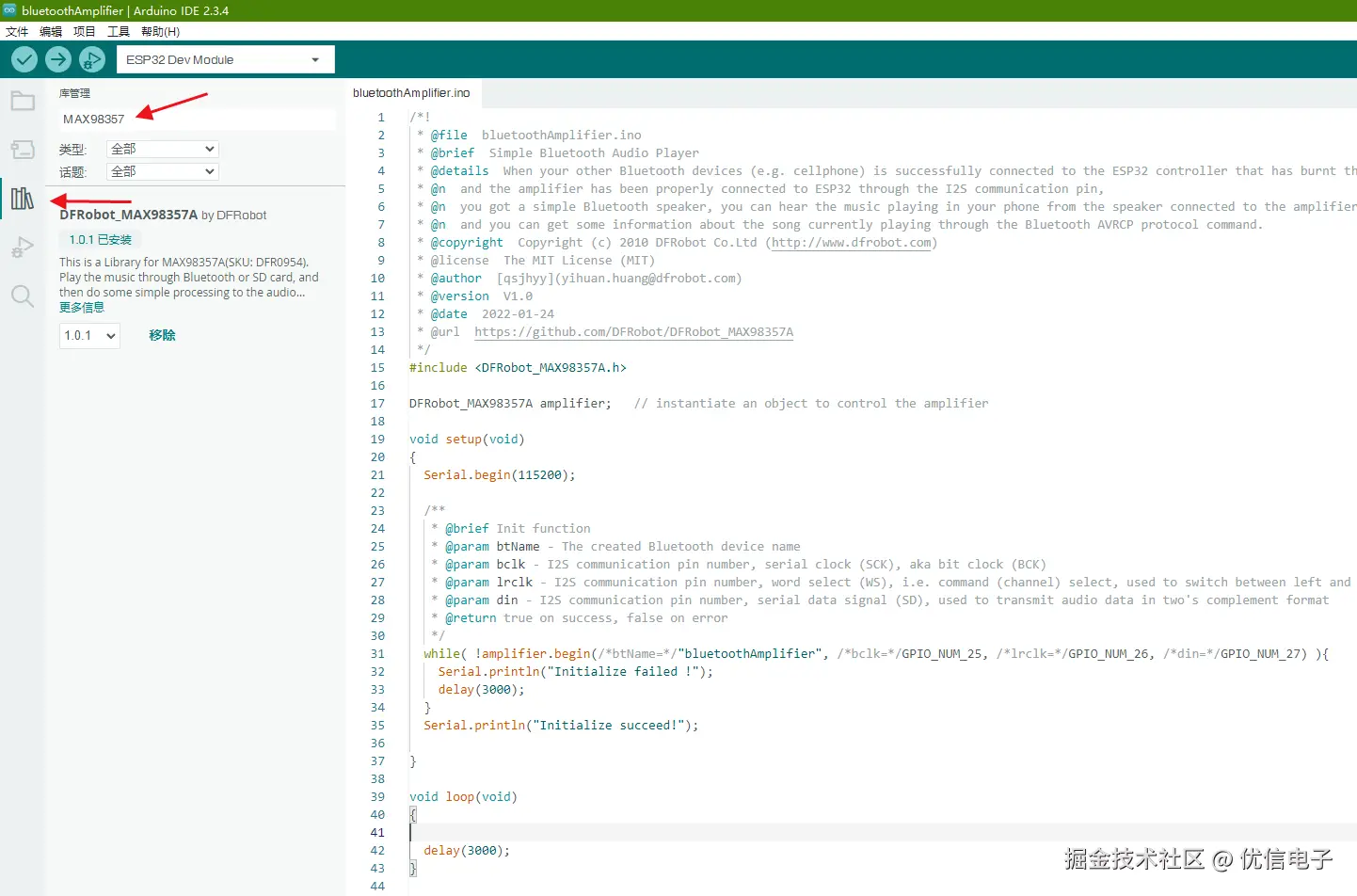
Task: Click the #include <DFRobot_MAX98357A.h> line
Action: [x=518, y=367]
